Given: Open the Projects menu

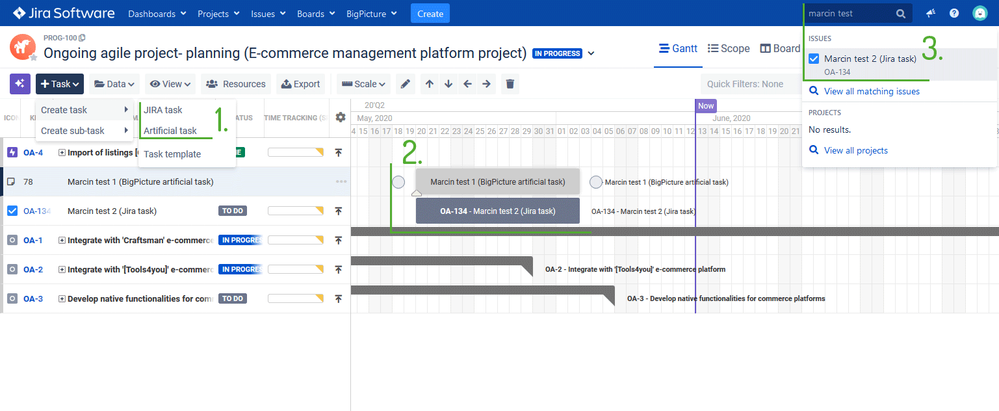Looking at the screenshot, I should [219, 13].
